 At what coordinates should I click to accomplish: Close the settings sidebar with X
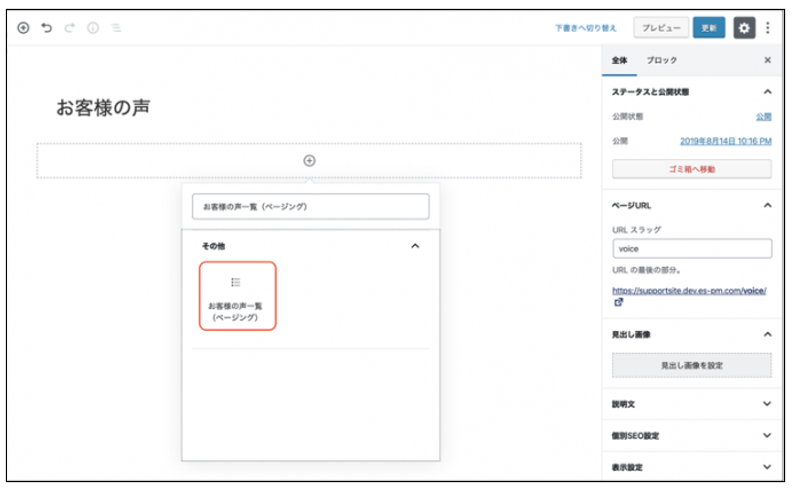tap(767, 60)
